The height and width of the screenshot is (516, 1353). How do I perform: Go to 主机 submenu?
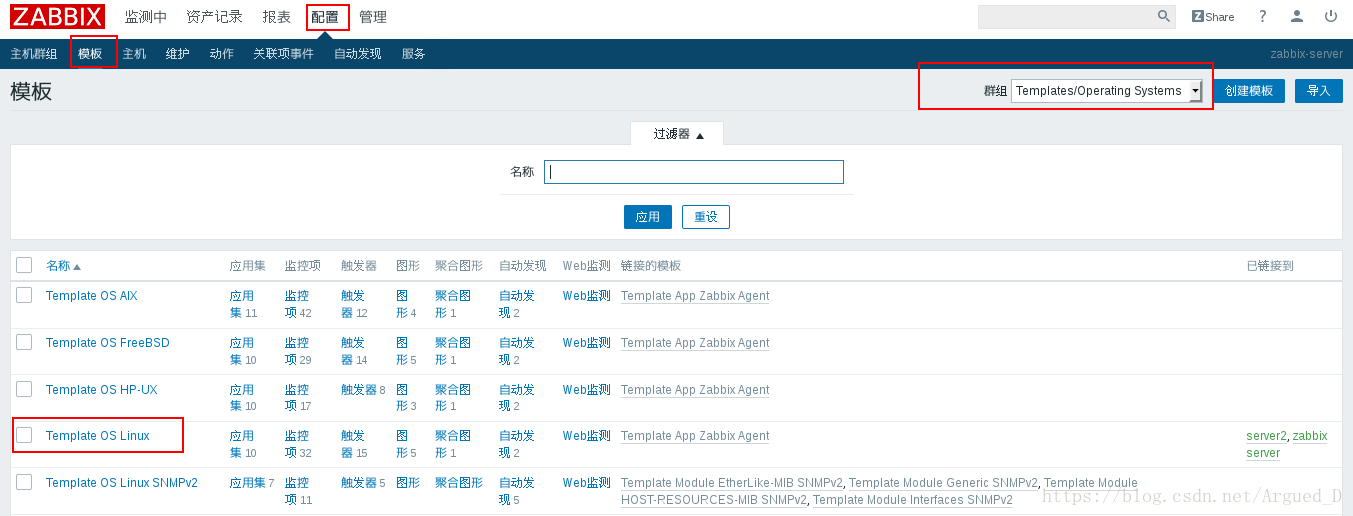tap(134, 54)
